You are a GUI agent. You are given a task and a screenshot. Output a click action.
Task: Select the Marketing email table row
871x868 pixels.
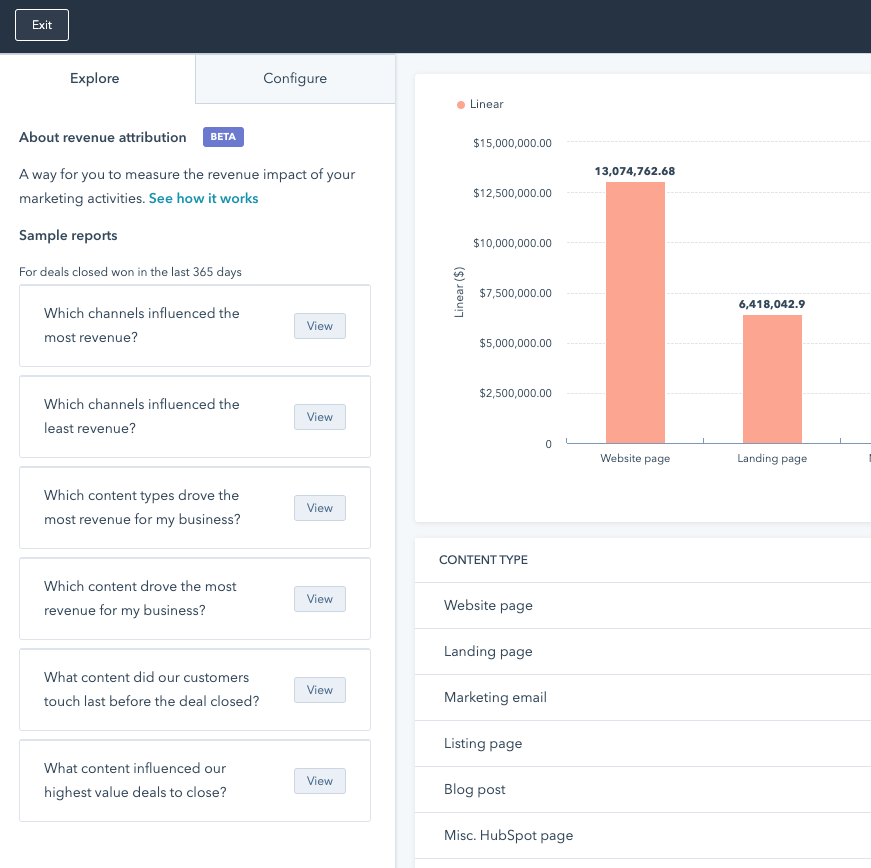(495, 697)
